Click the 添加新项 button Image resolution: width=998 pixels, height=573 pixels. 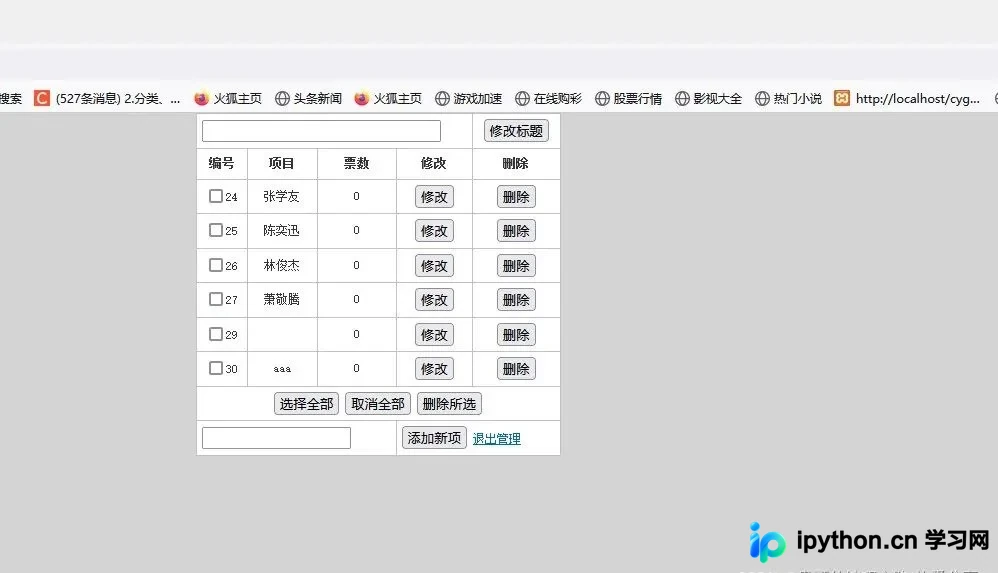pos(434,438)
